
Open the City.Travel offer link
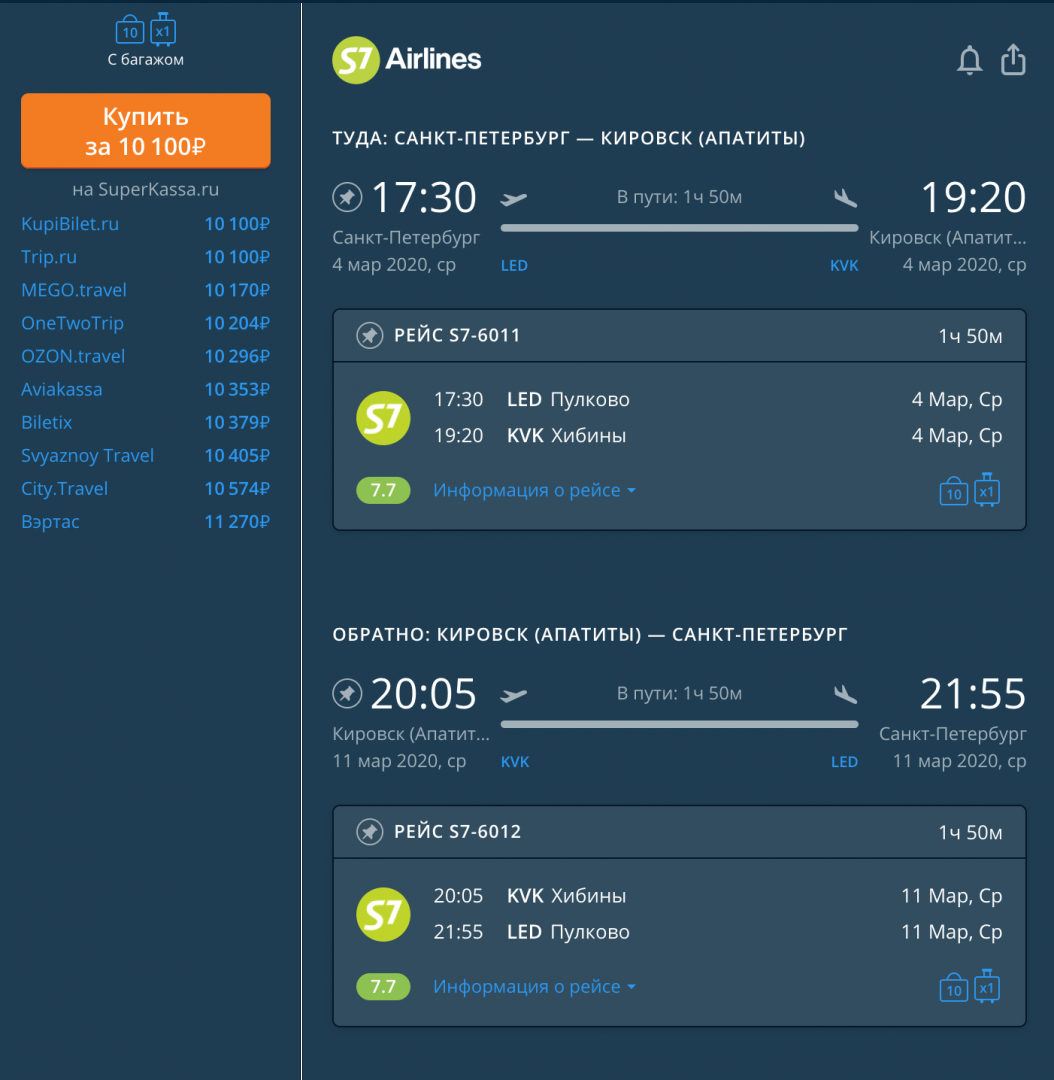click(65, 488)
